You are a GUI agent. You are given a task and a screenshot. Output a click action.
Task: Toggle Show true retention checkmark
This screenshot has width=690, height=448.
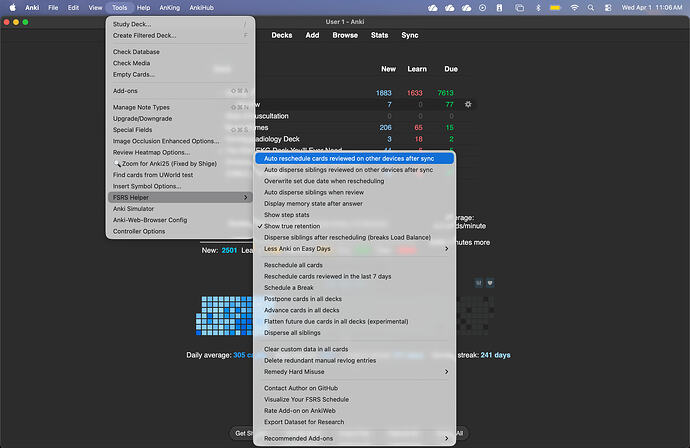point(355,226)
